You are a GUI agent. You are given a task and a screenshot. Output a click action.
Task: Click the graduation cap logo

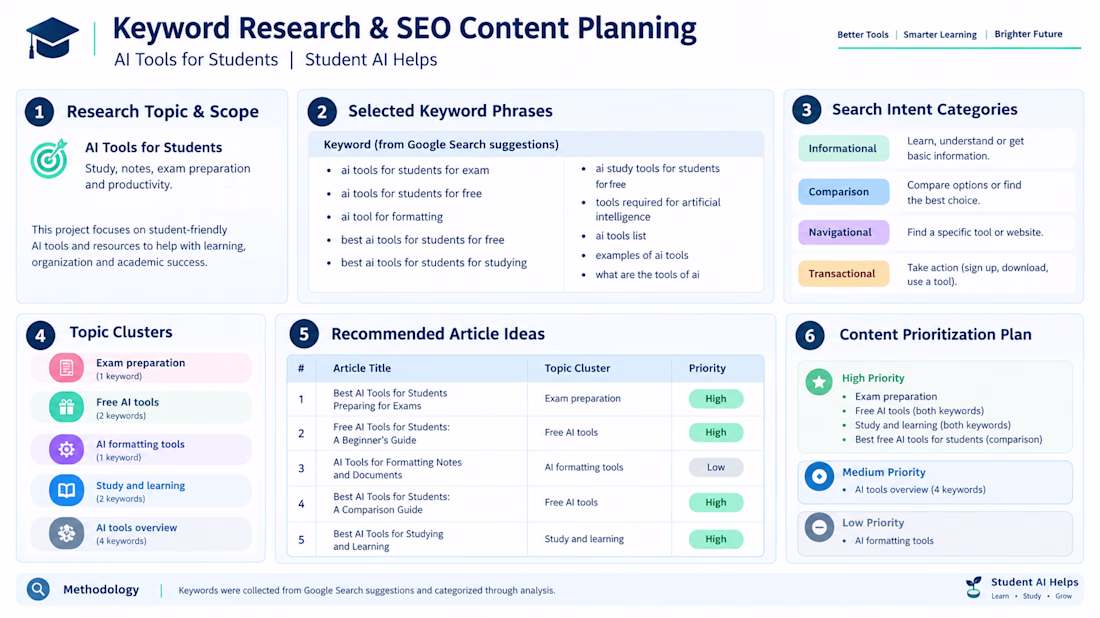tap(52, 38)
